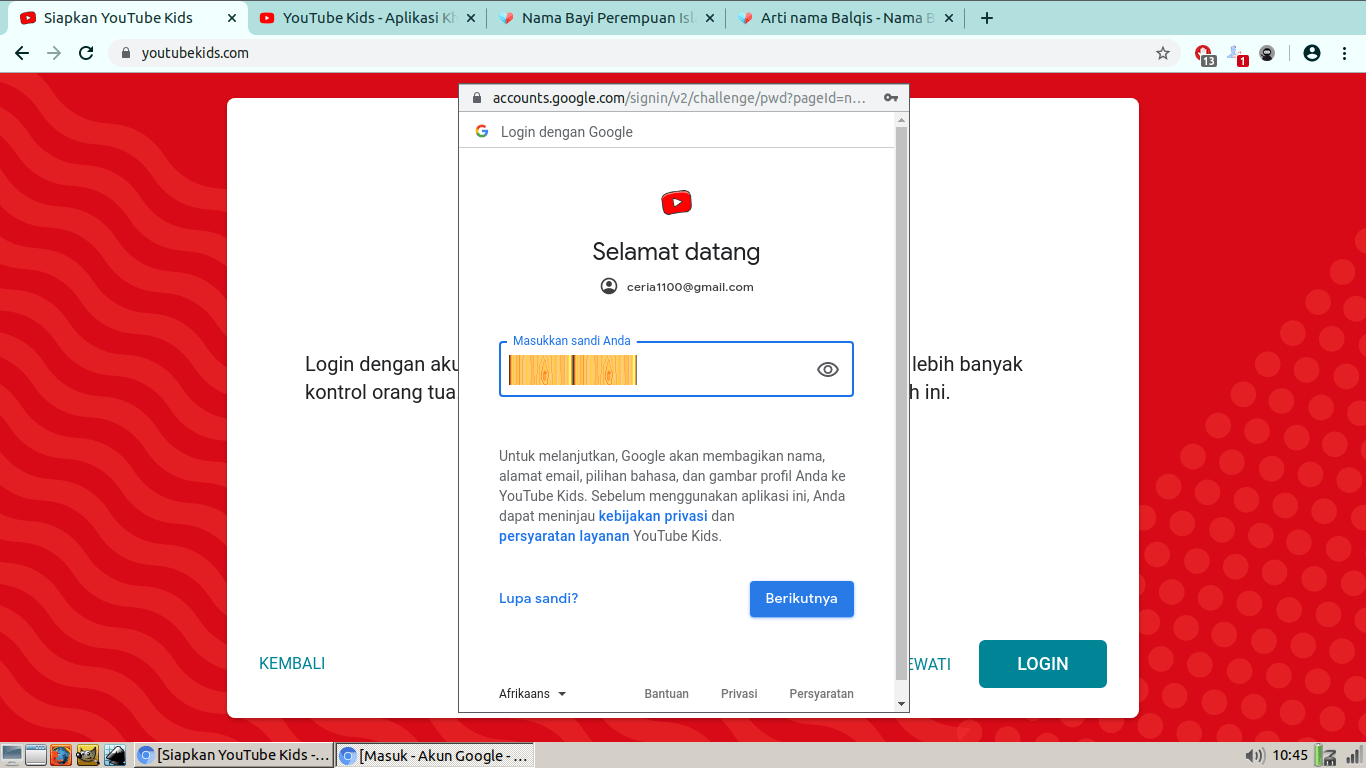Image resolution: width=1366 pixels, height=768 pixels.
Task: Open the Chrome three-dot menu
Action: point(1344,53)
